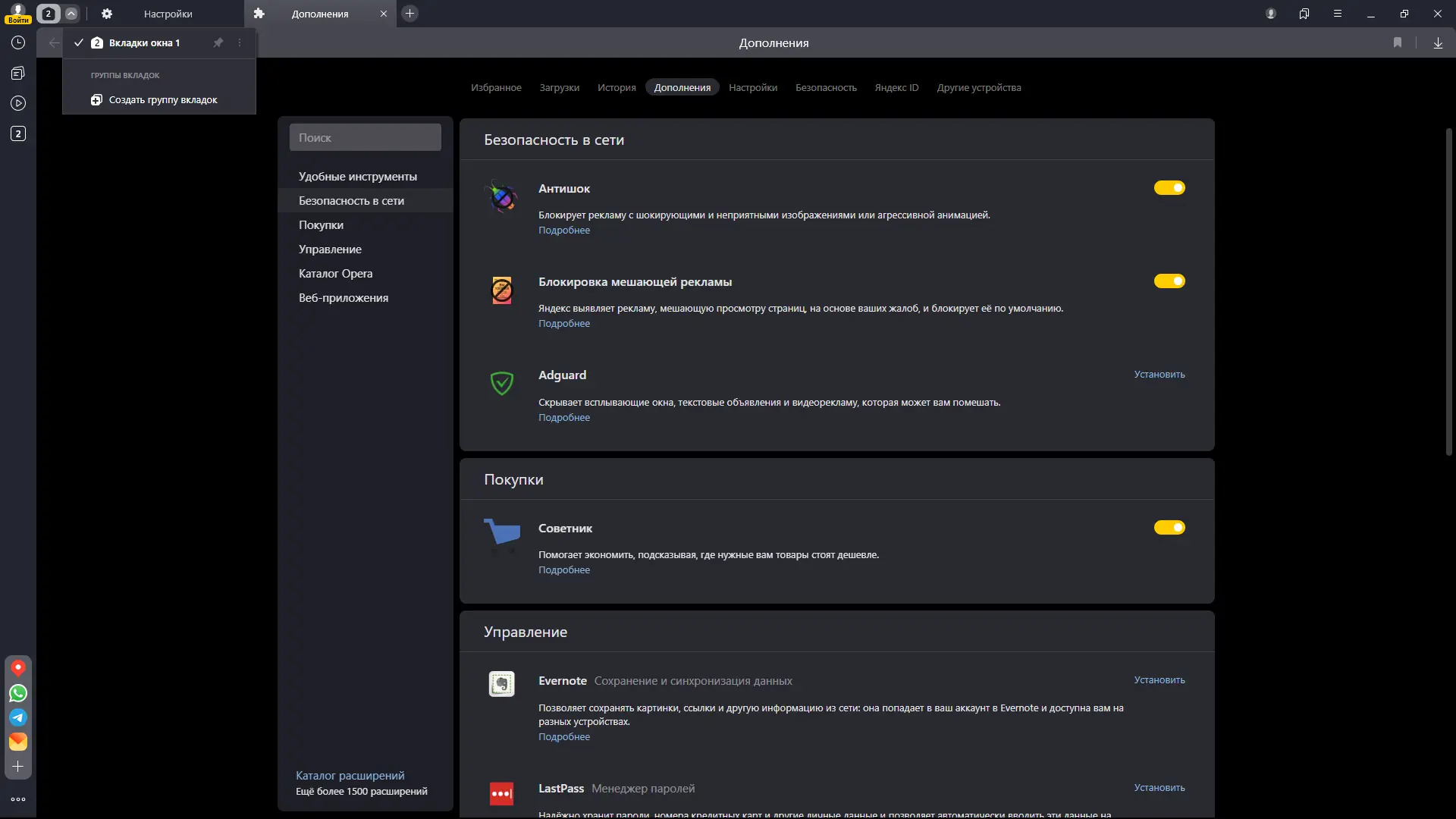Image resolution: width=1456 pixels, height=819 pixels.
Task: Open the history clock icon in sidebar
Action: (x=18, y=43)
